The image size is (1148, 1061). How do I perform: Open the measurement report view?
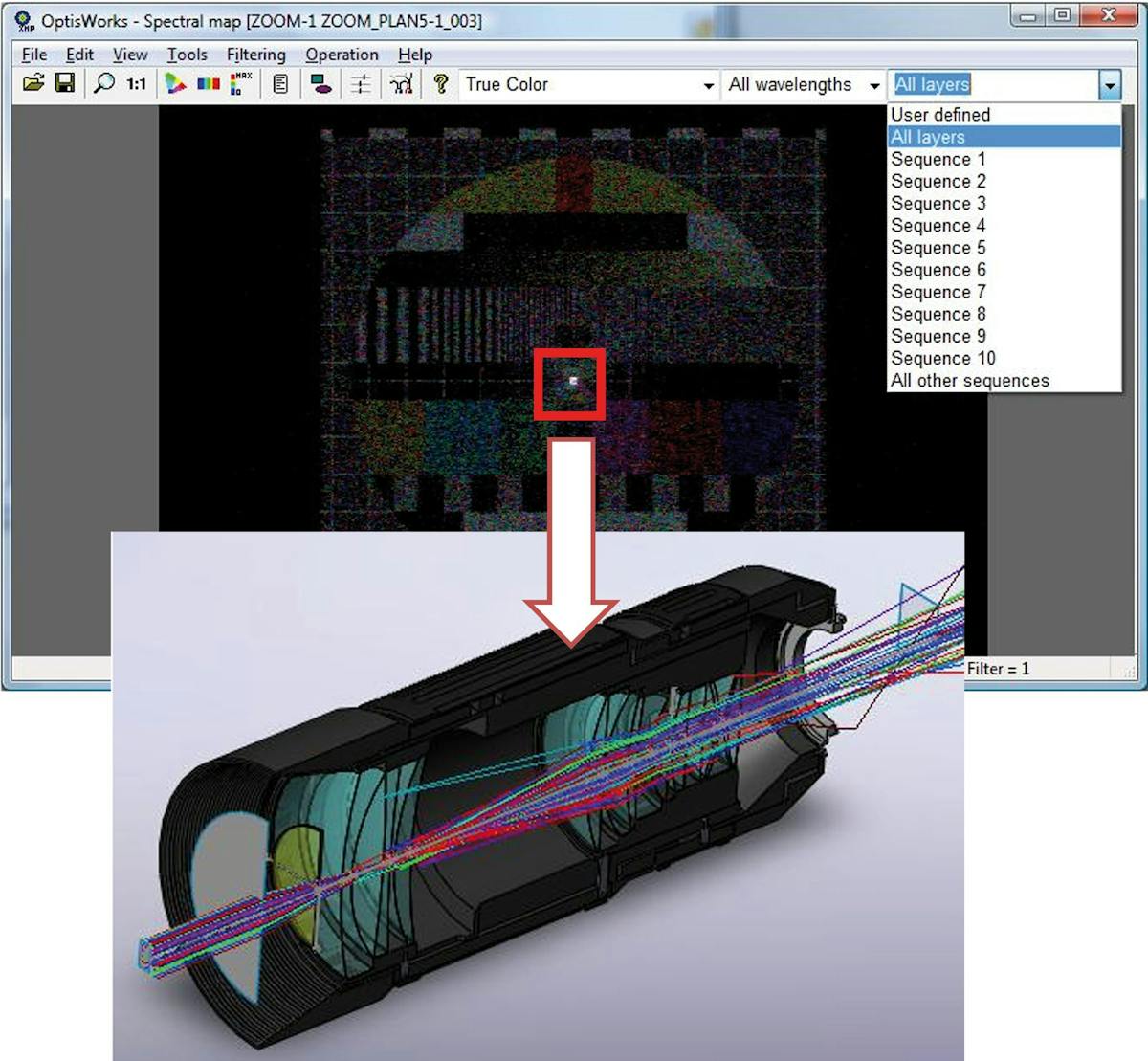click(282, 84)
